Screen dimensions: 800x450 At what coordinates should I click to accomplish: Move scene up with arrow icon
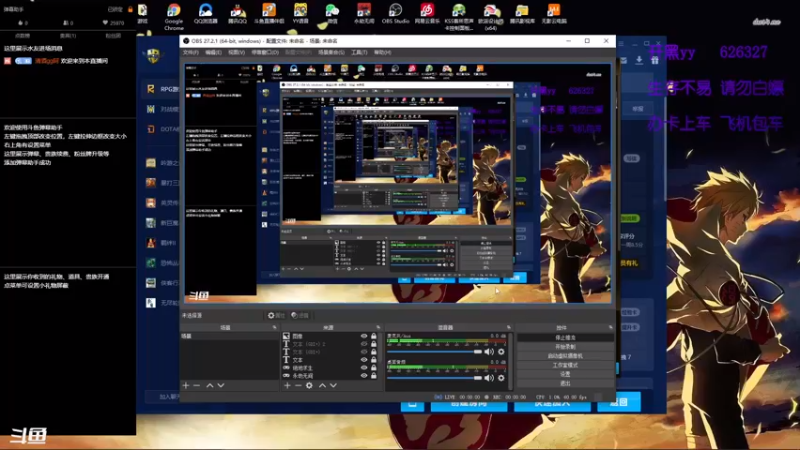point(210,386)
